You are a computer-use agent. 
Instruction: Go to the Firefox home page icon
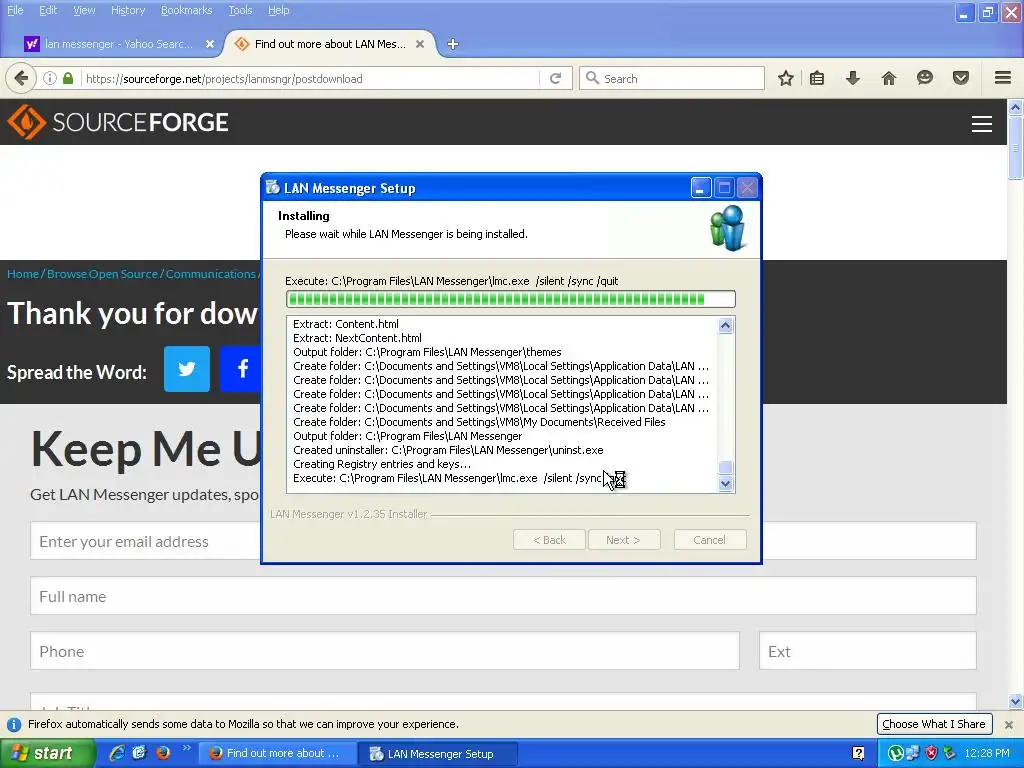click(x=889, y=78)
